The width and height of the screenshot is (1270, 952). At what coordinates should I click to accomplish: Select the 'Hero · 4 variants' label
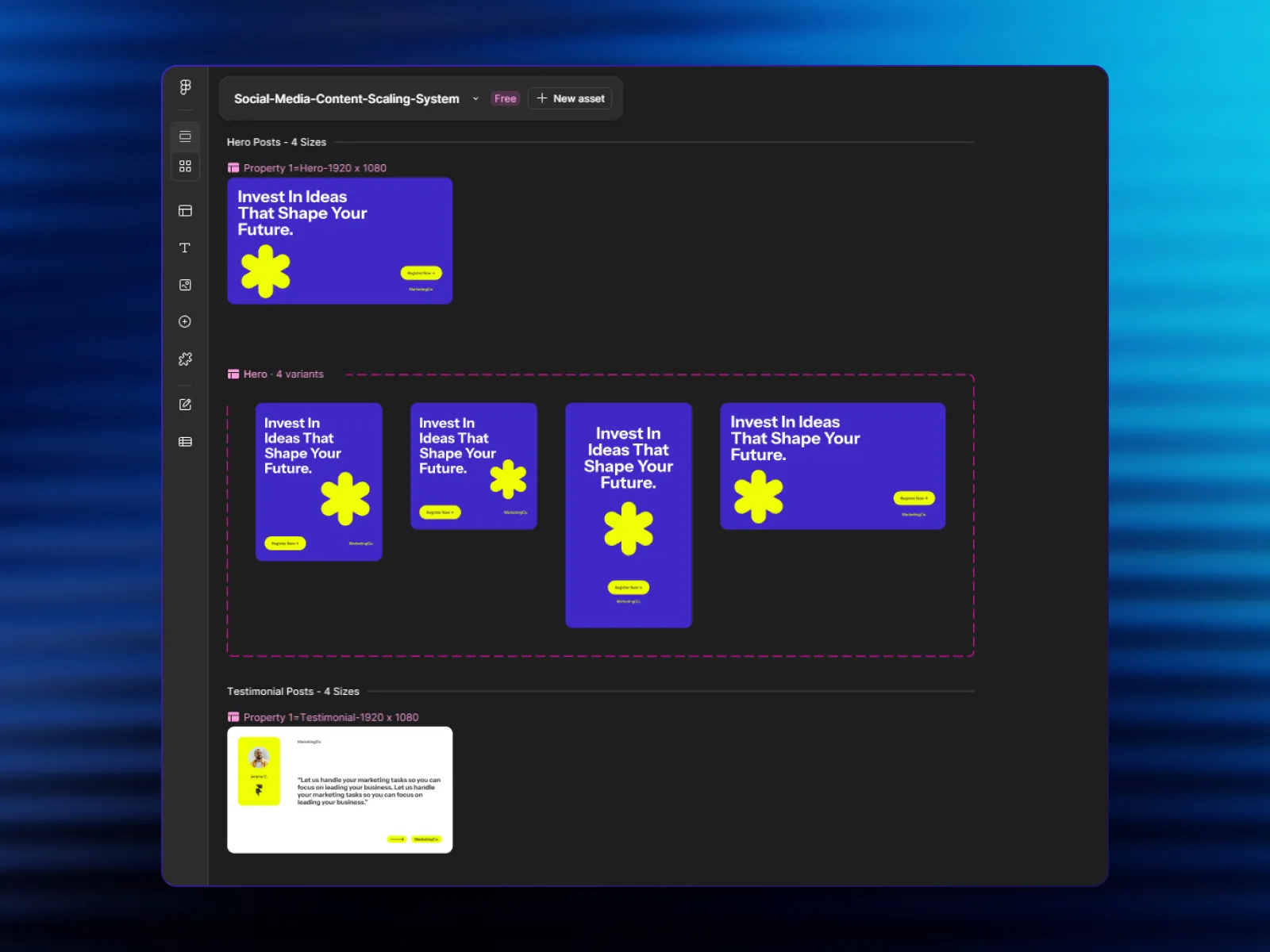[x=283, y=374]
